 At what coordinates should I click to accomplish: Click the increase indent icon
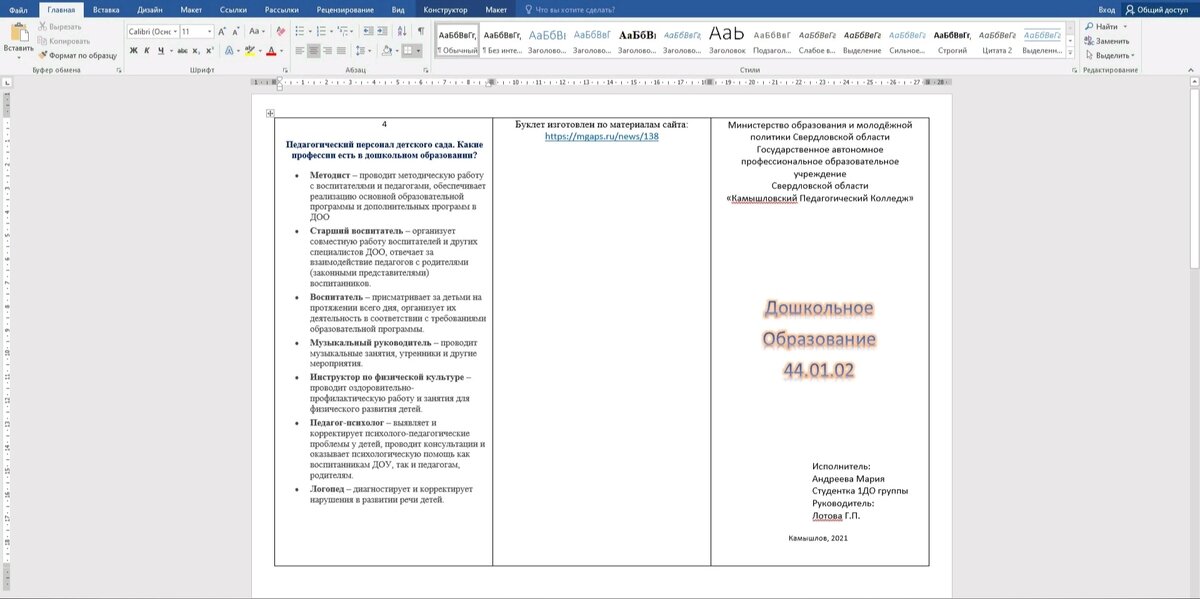(x=382, y=32)
